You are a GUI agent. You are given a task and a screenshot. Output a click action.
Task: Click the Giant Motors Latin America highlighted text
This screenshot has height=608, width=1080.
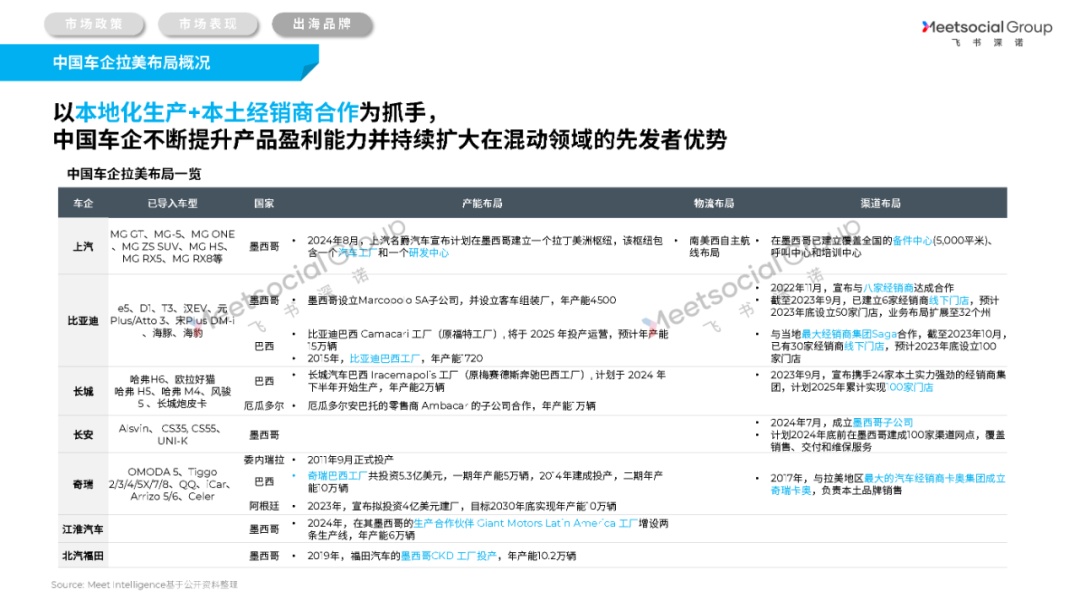(x=546, y=523)
